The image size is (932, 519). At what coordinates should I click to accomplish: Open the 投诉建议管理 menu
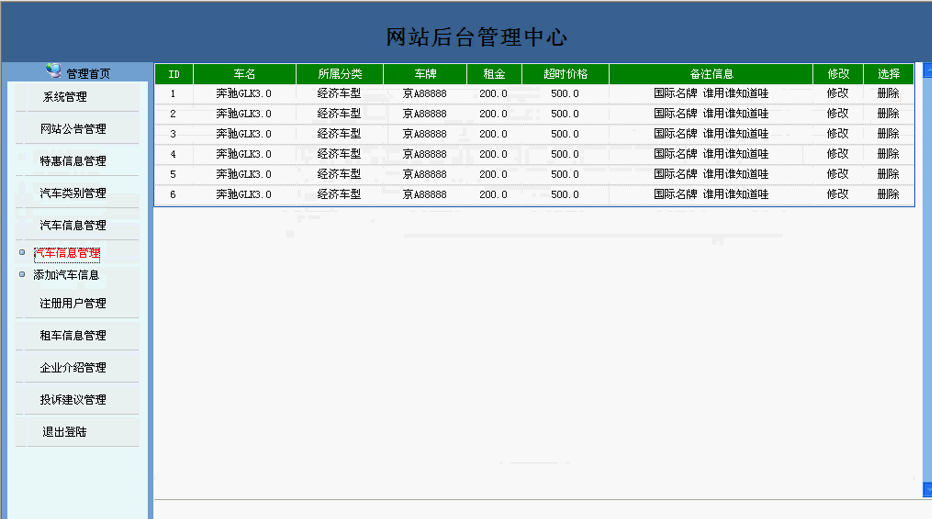[73, 400]
